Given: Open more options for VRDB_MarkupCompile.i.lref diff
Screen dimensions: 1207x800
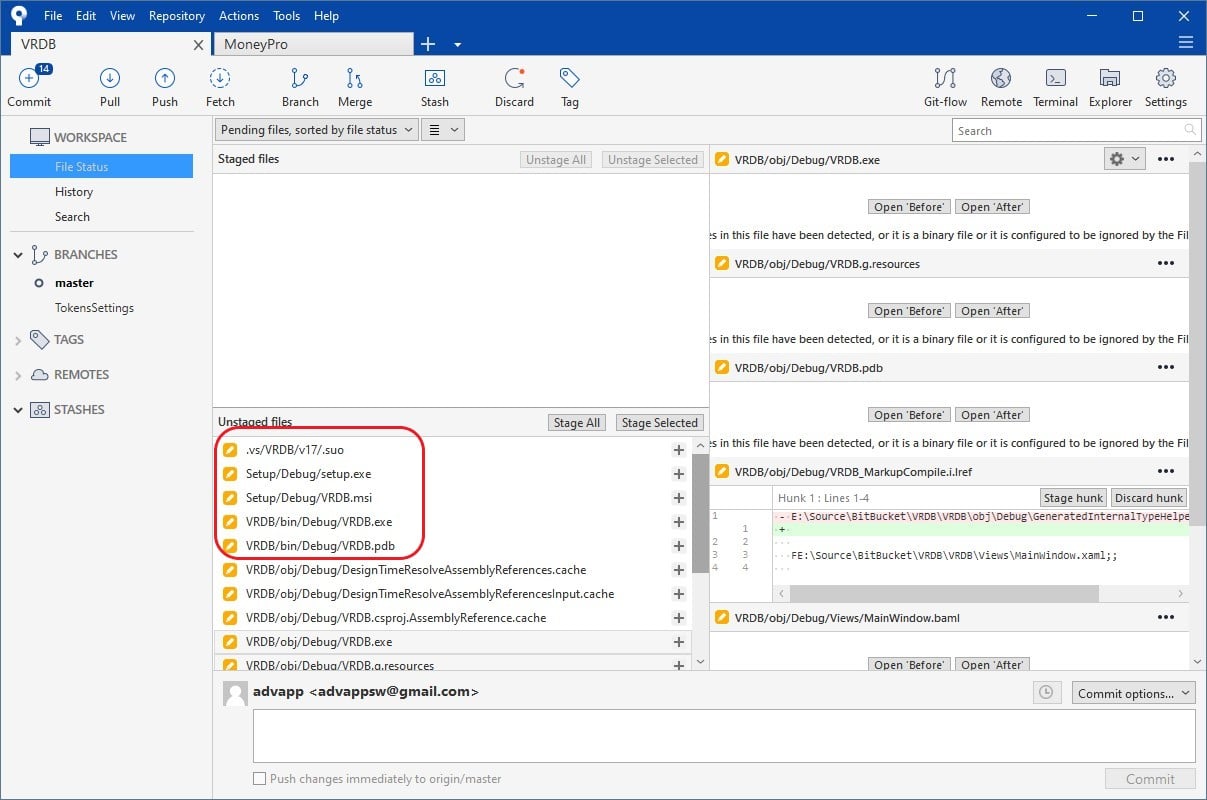Looking at the screenshot, I should coord(1165,472).
